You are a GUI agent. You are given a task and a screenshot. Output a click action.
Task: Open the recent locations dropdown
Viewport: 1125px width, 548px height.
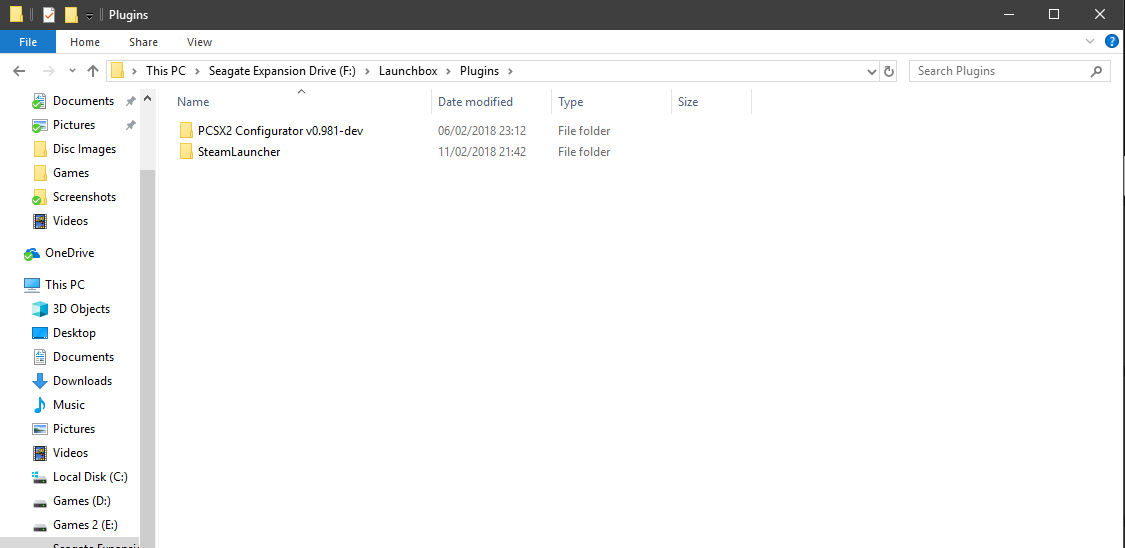[72, 71]
